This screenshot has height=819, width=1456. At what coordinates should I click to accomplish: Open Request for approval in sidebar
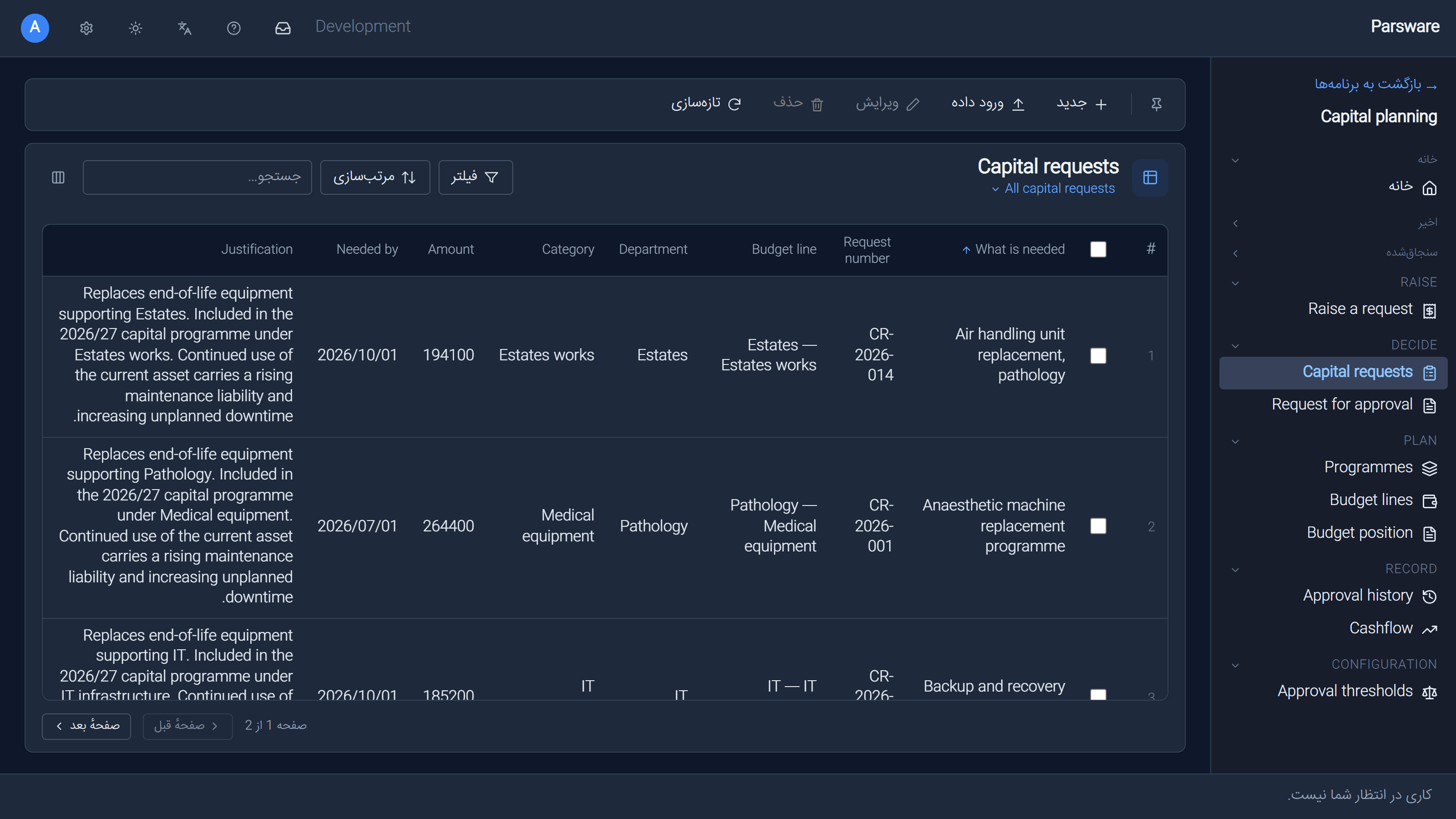point(1333,404)
